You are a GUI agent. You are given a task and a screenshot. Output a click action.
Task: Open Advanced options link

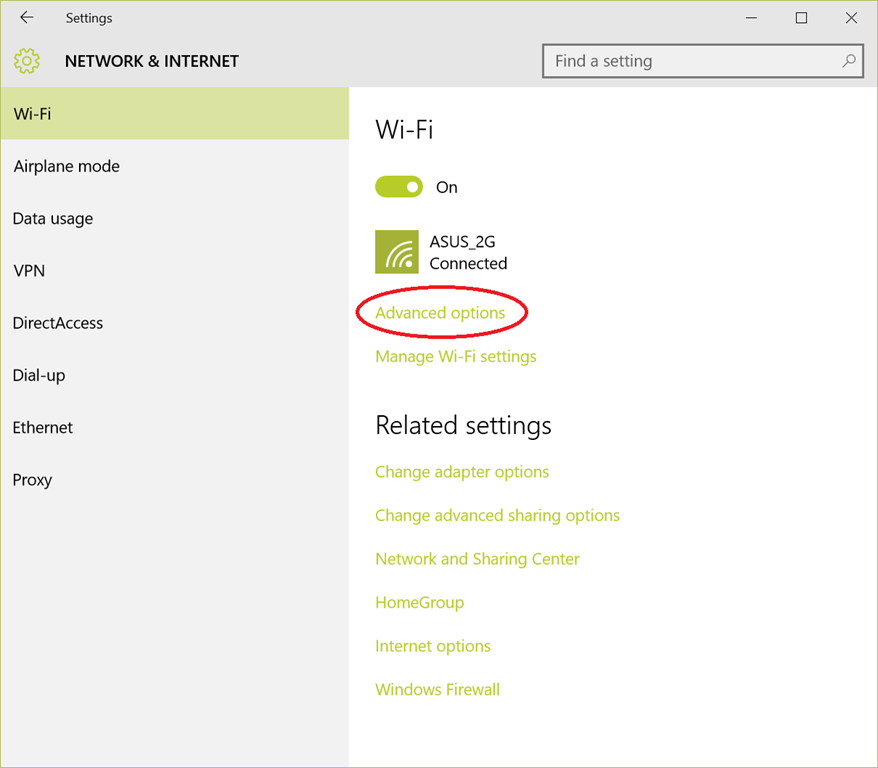440,313
